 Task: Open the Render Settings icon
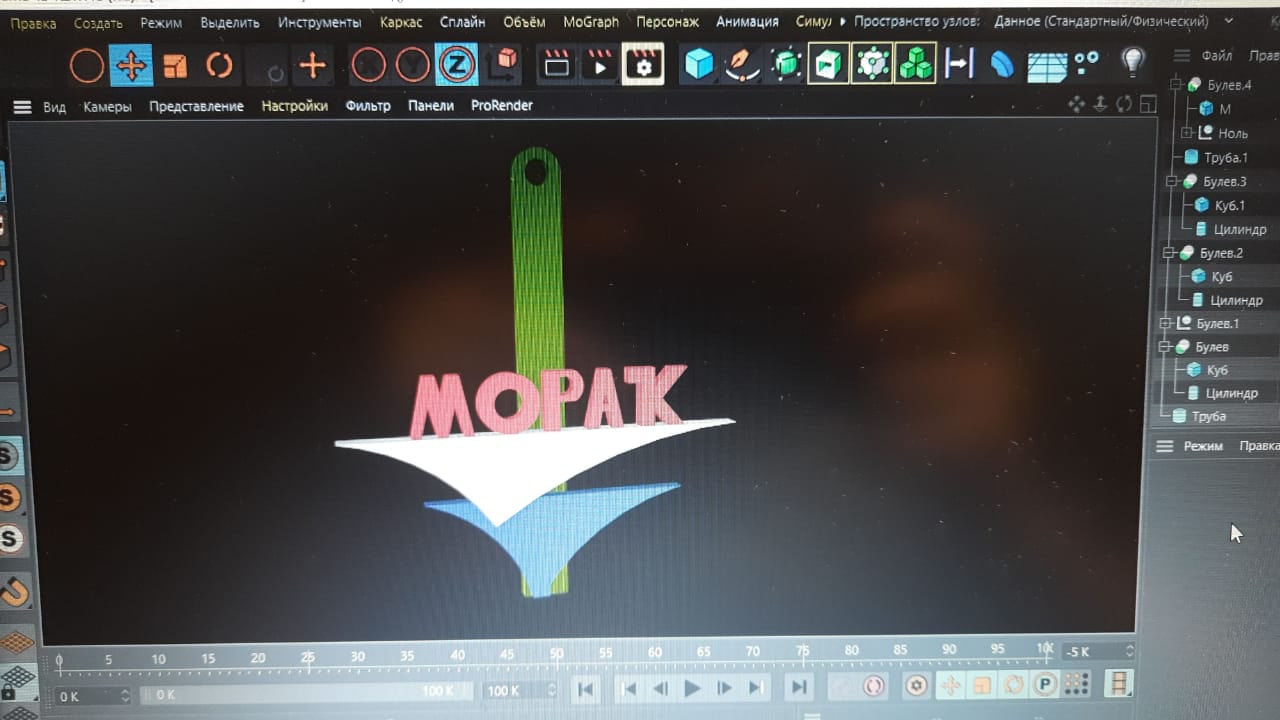click(x=642, y=65)
